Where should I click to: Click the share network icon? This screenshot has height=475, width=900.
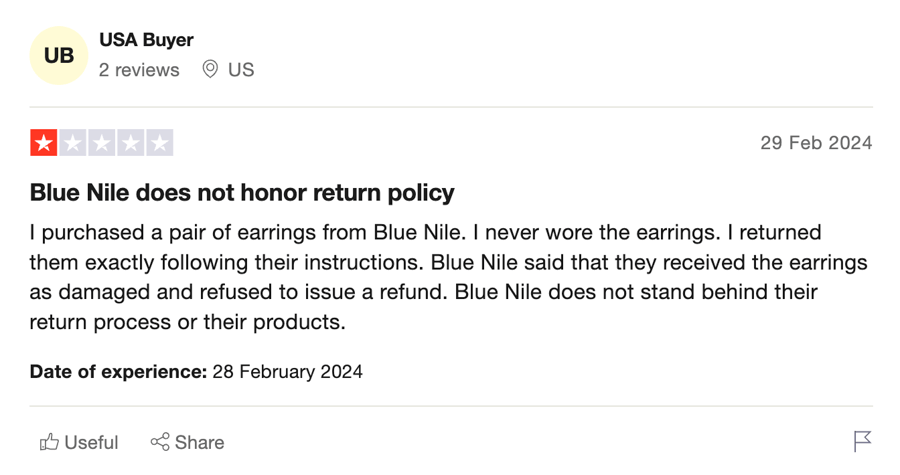160,442
